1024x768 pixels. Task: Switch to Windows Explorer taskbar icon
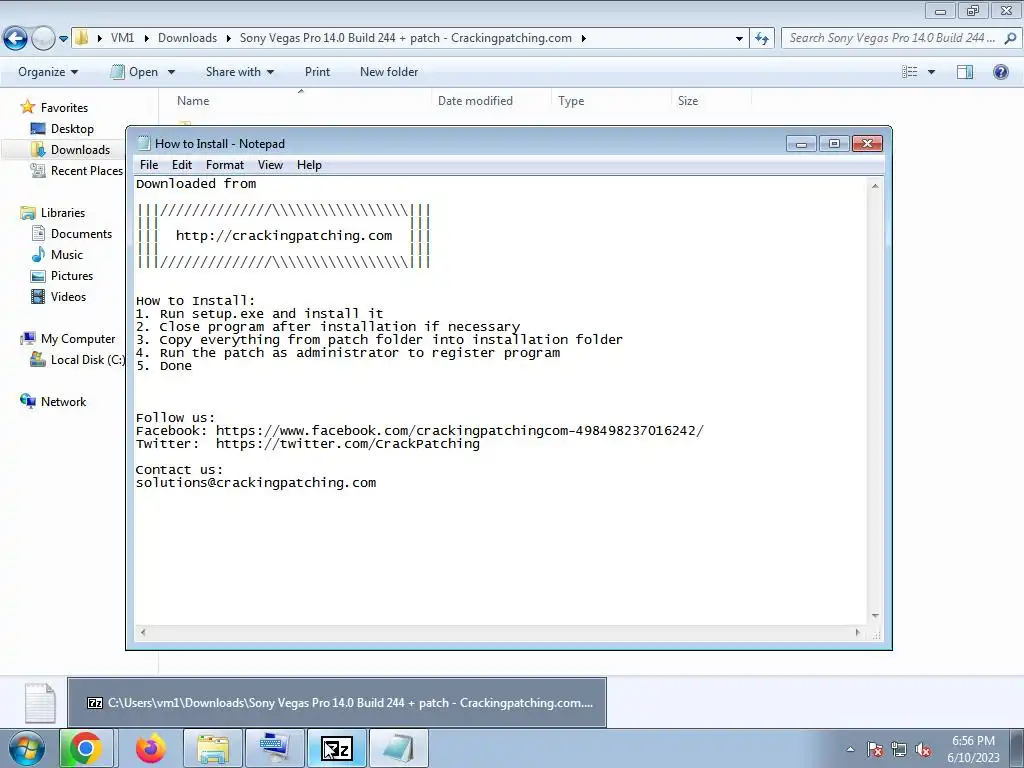(x=213, y=748)
